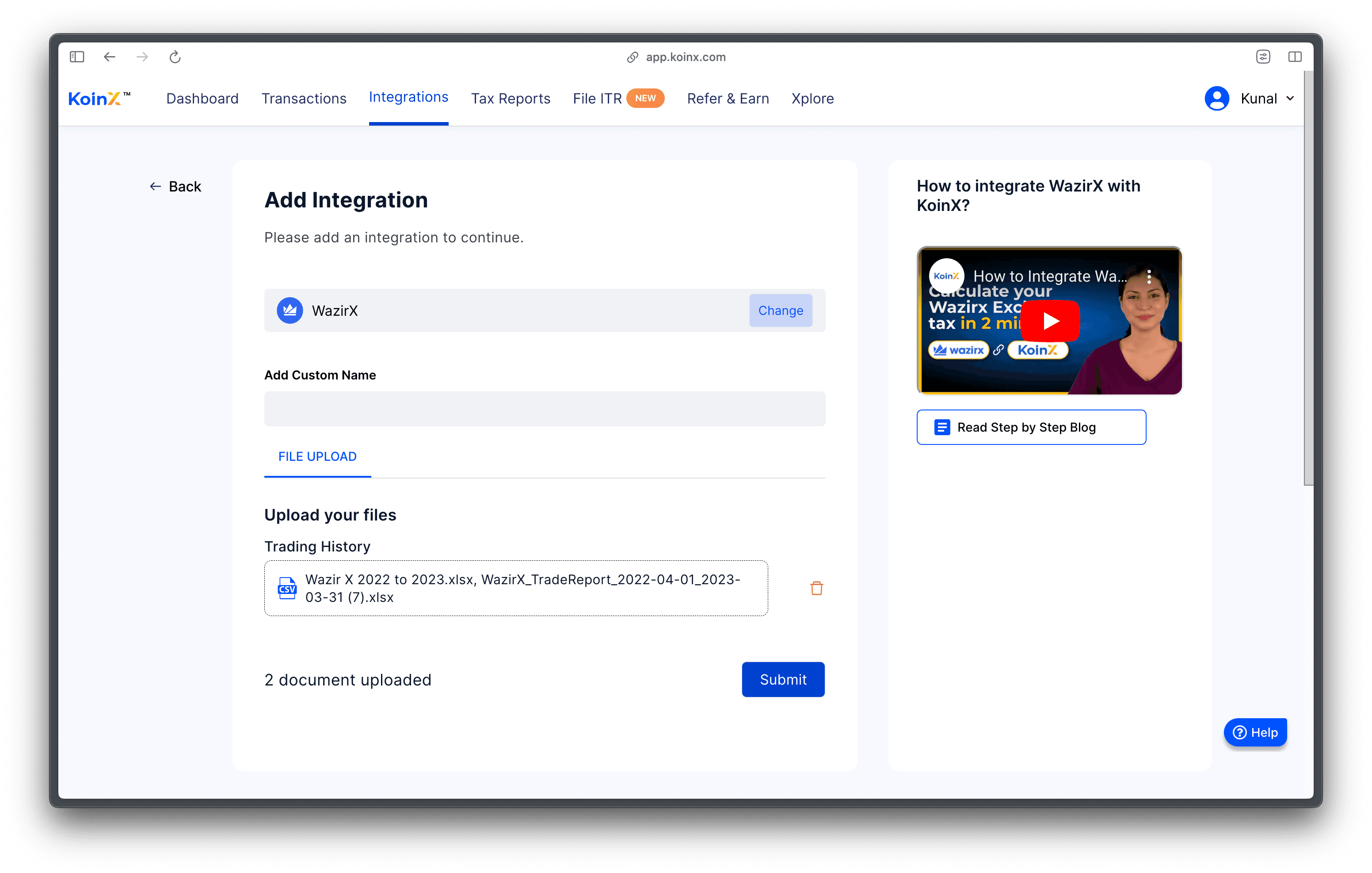The width and height of the screenshot is (1372, 873).
Task: Expand the Kunal account dropdown
Action: click(1267, 99)
